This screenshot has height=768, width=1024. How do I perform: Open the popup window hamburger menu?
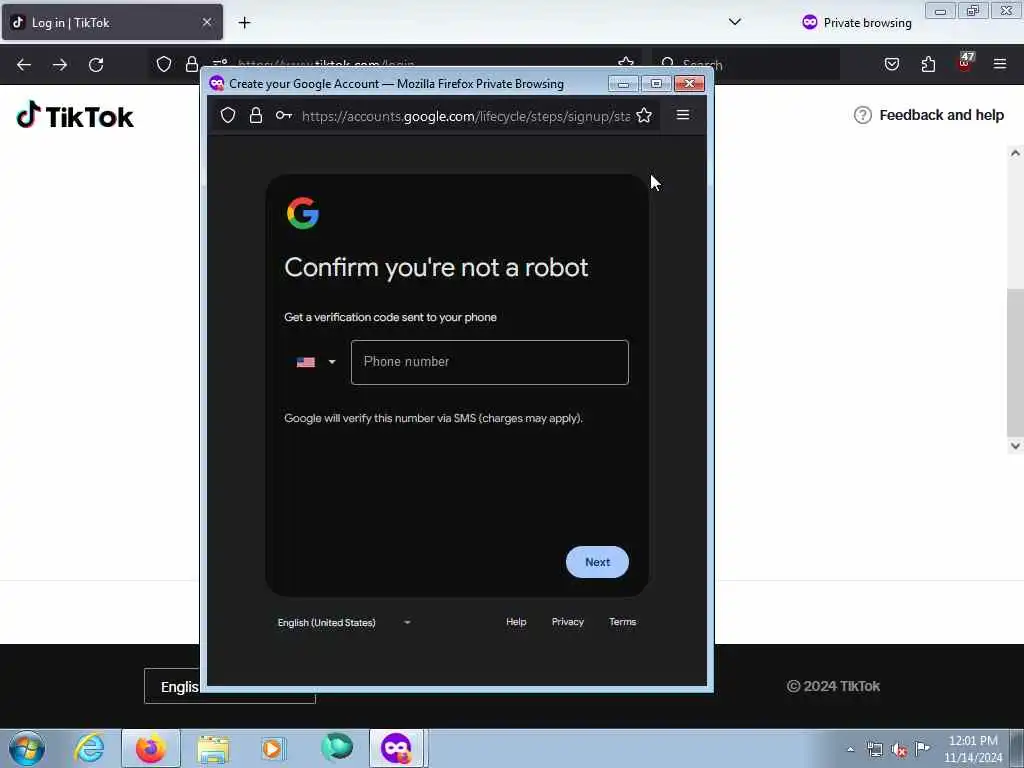click(683, 115)
